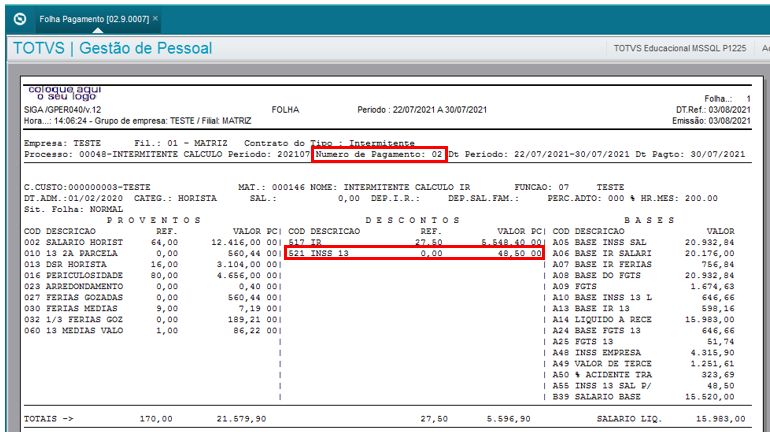Click the A07 BASE IR FERIAS row
Viewport: 770px width, 432px height.
tap(643, 264)
